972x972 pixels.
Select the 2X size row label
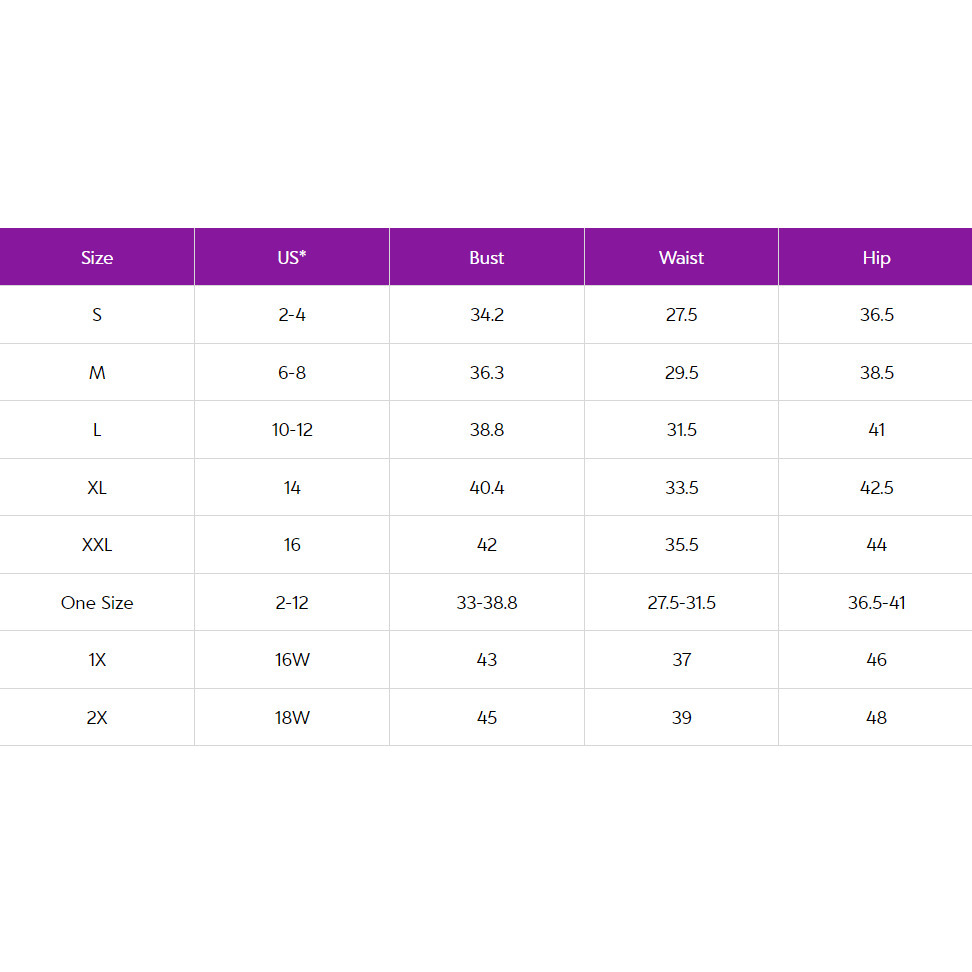pos(97,717)
